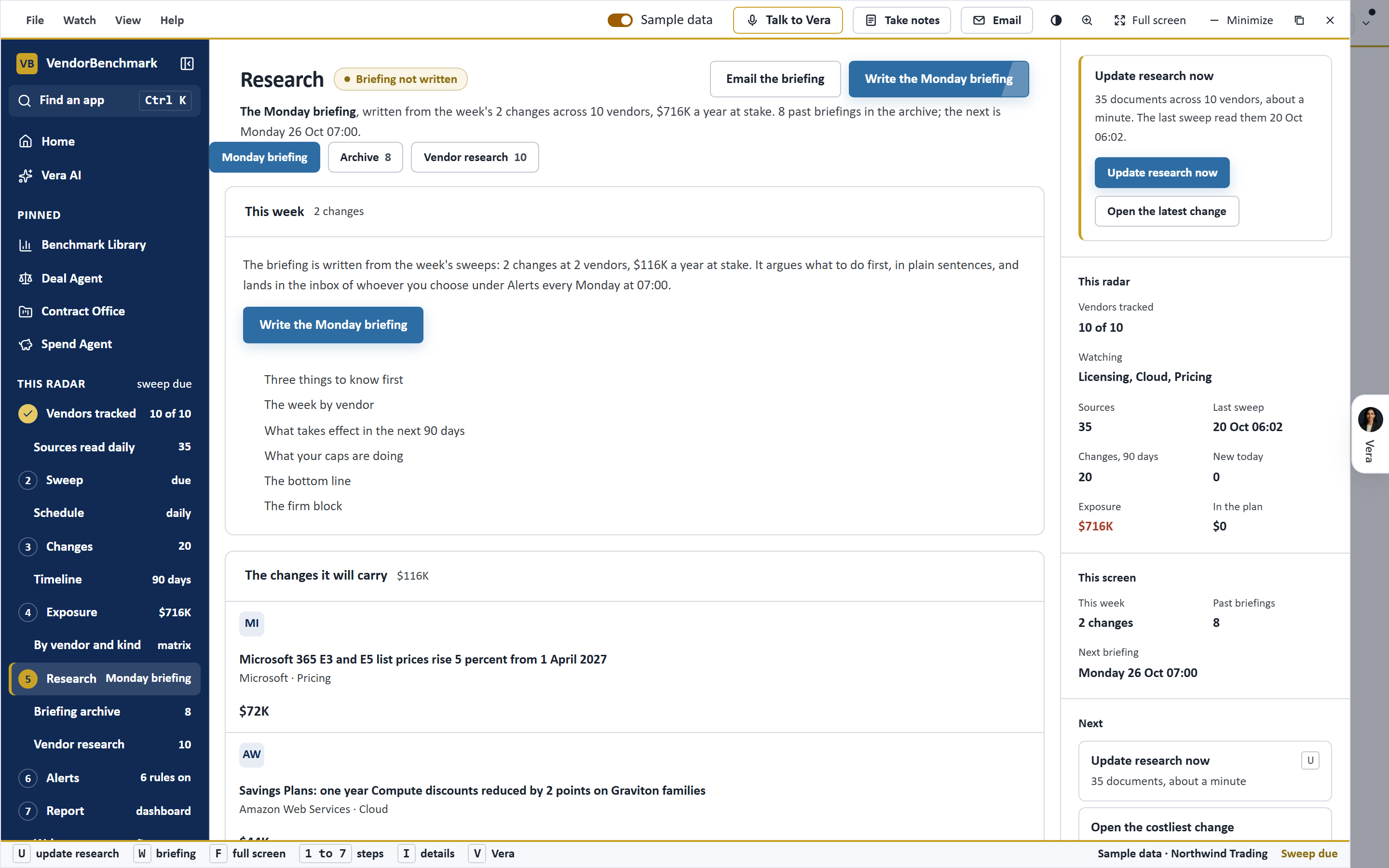Image resolution: width=1389 pixels, height=868 pixels.
Task: Click the Briefing not written status pill
Action: (x=401, y=79)
